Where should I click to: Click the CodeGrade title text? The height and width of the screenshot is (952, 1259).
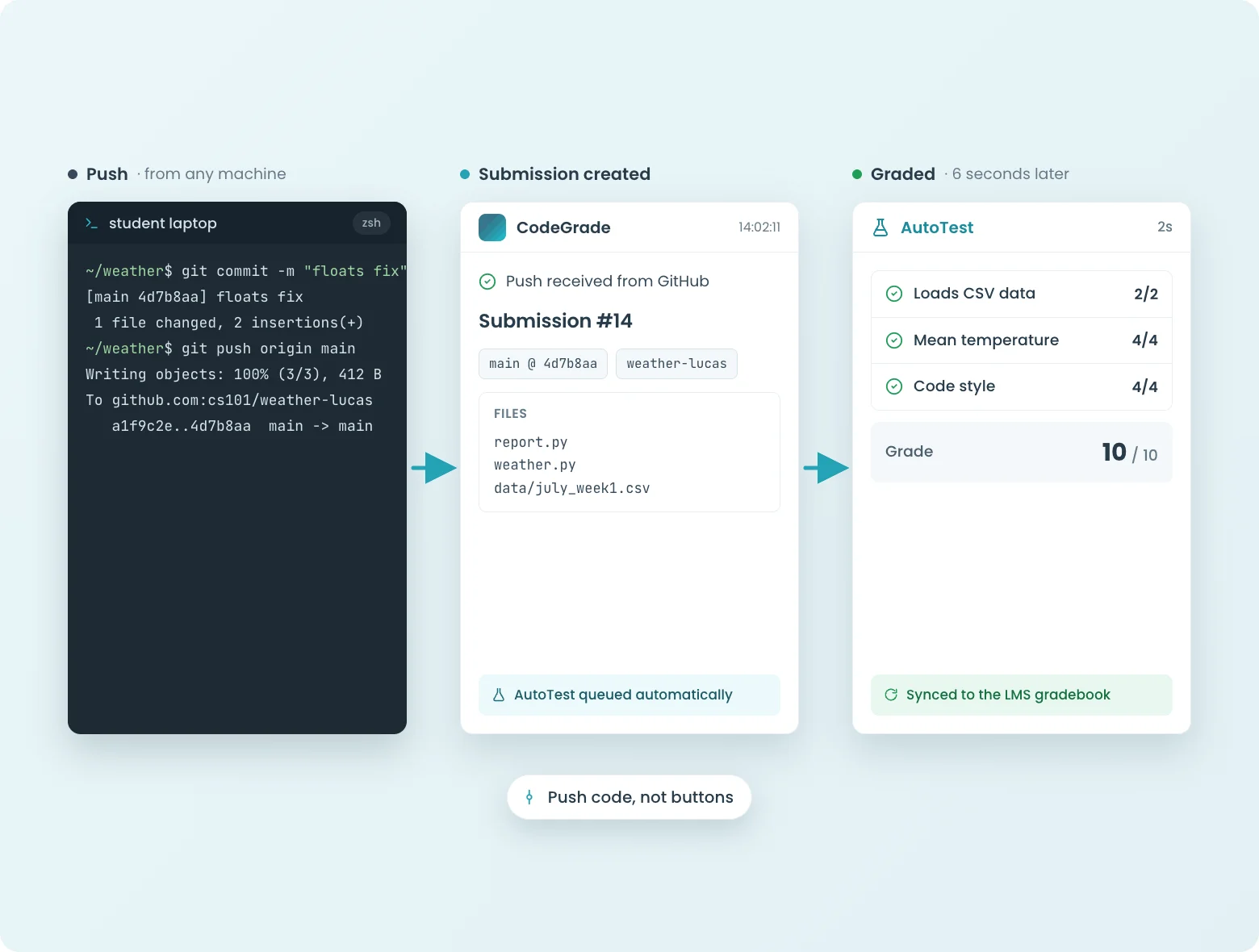[563, 228]
